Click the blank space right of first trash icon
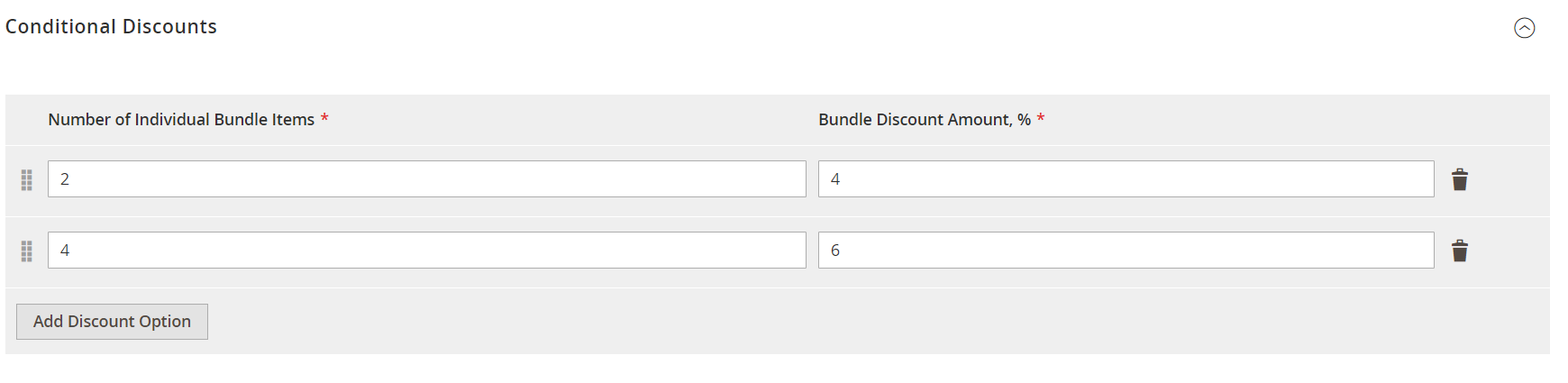 tap(1512, 179)
